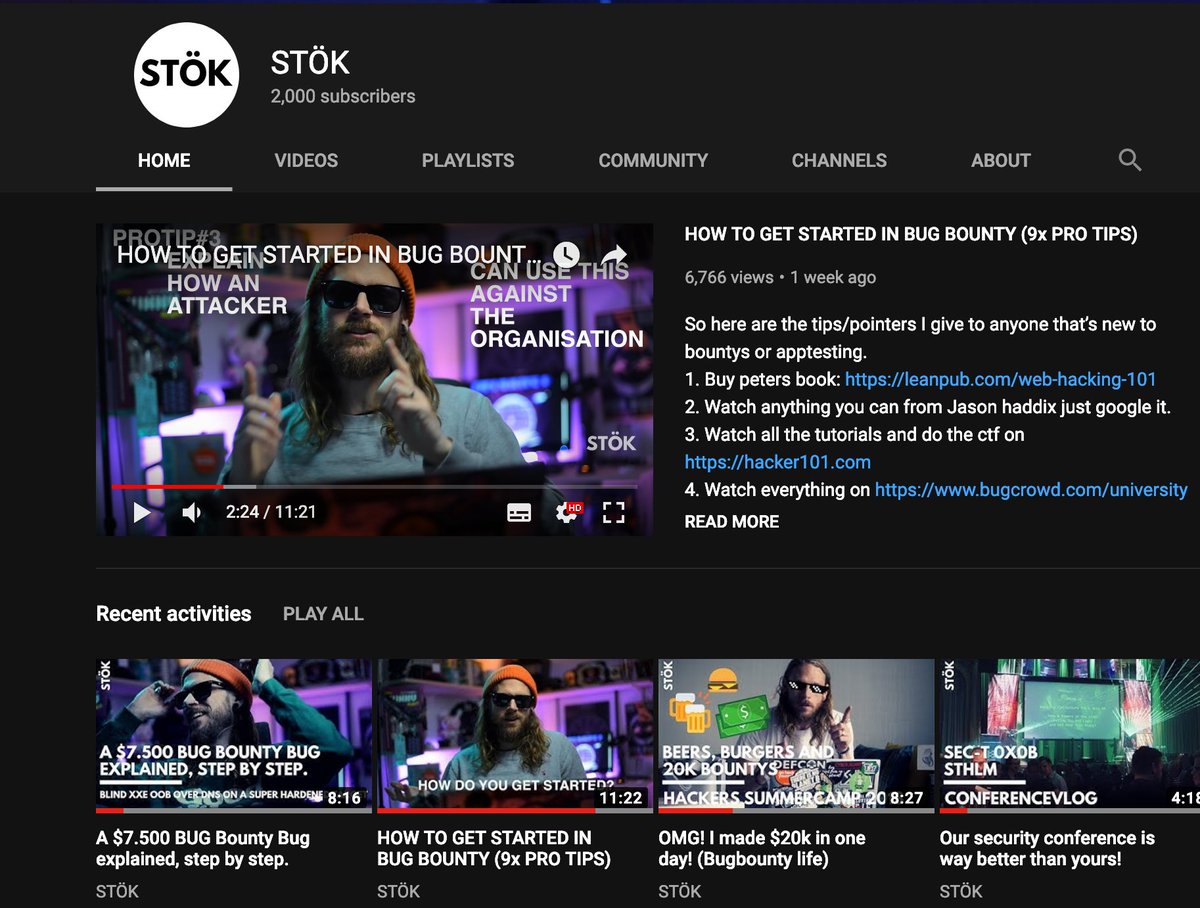Expand description with READ MORE

pos(731,521)
